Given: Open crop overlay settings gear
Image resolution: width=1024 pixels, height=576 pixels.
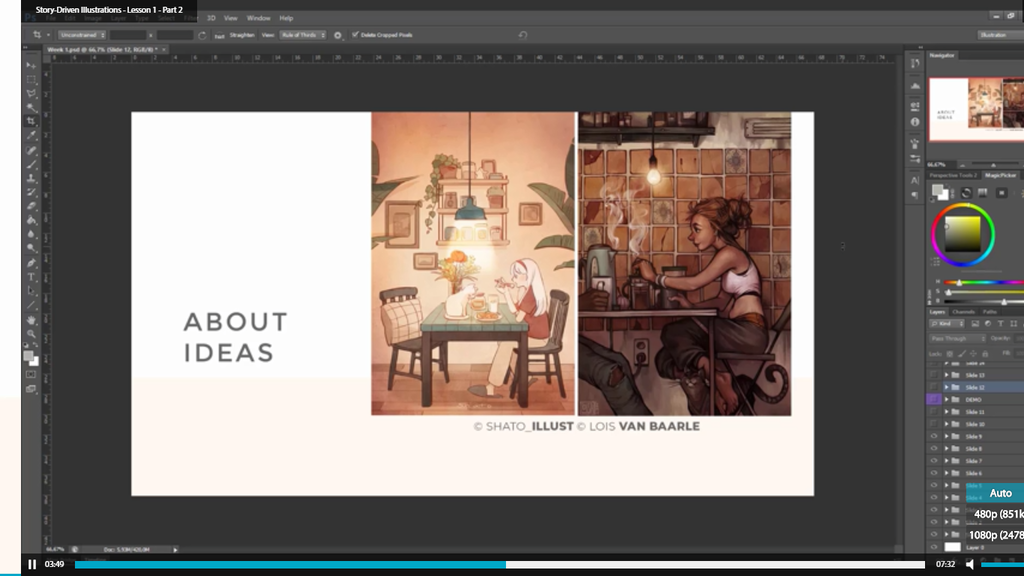Looking at the screenshot, I should (338, 35).
